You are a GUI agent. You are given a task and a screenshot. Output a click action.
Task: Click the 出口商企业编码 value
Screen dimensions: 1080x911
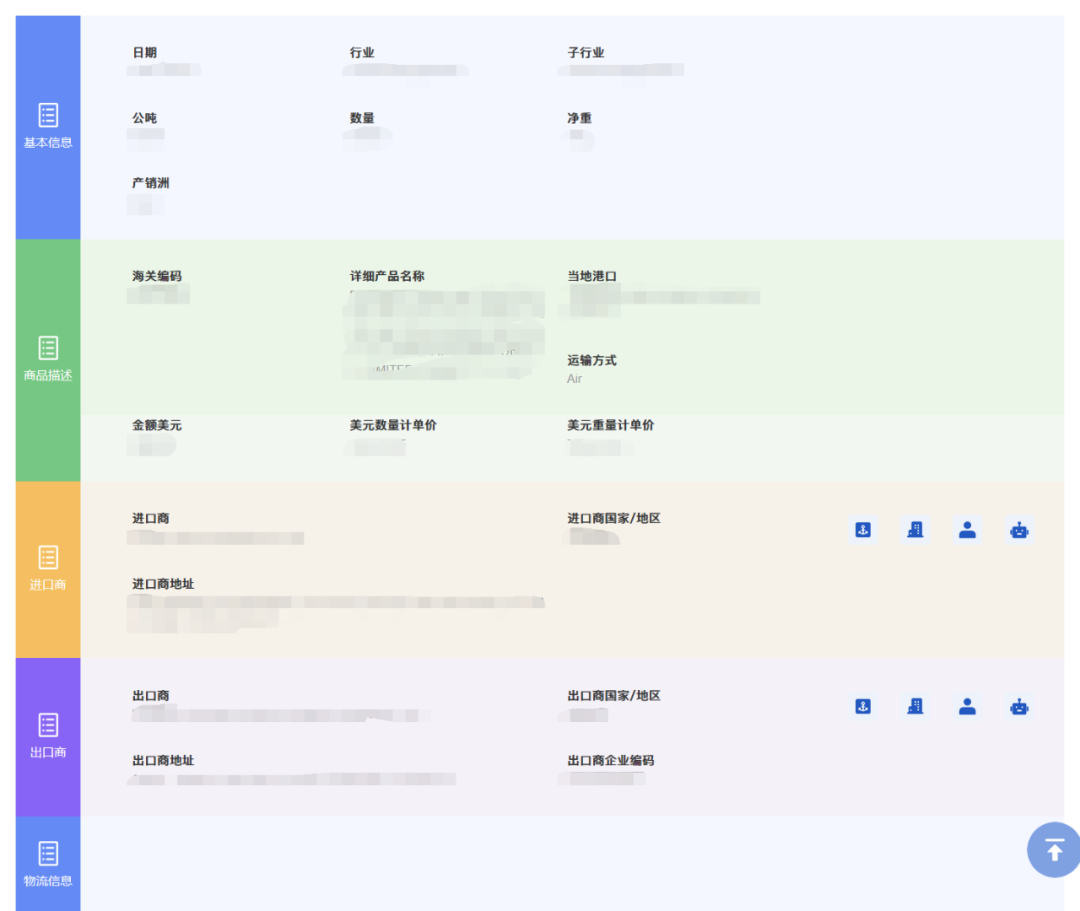(605, 778)
